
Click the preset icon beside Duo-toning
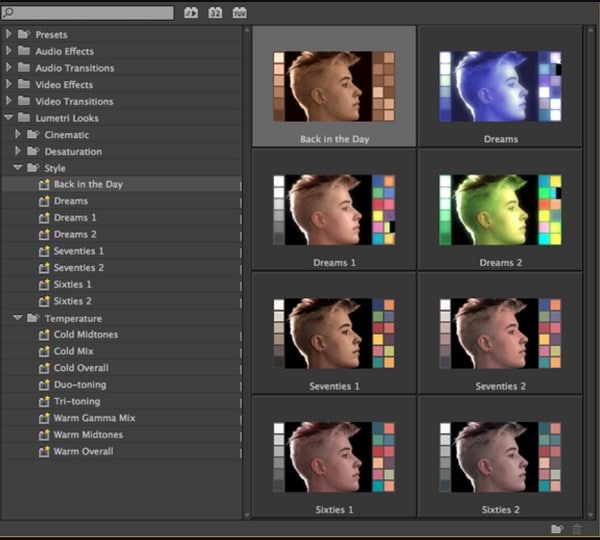pos(43,385)
